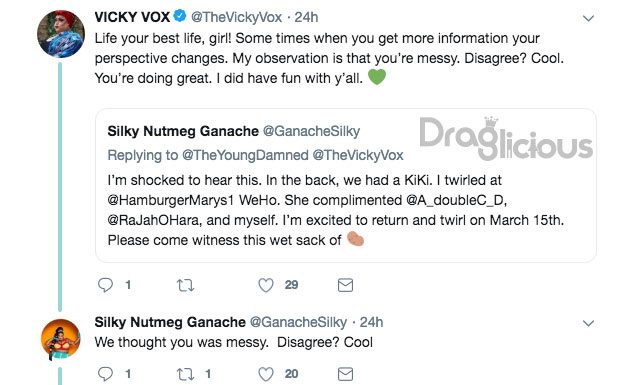Visit @TheVickyVox handle in tweet header
The height and width of the screenshot is (385, 635).
[236, 17]
